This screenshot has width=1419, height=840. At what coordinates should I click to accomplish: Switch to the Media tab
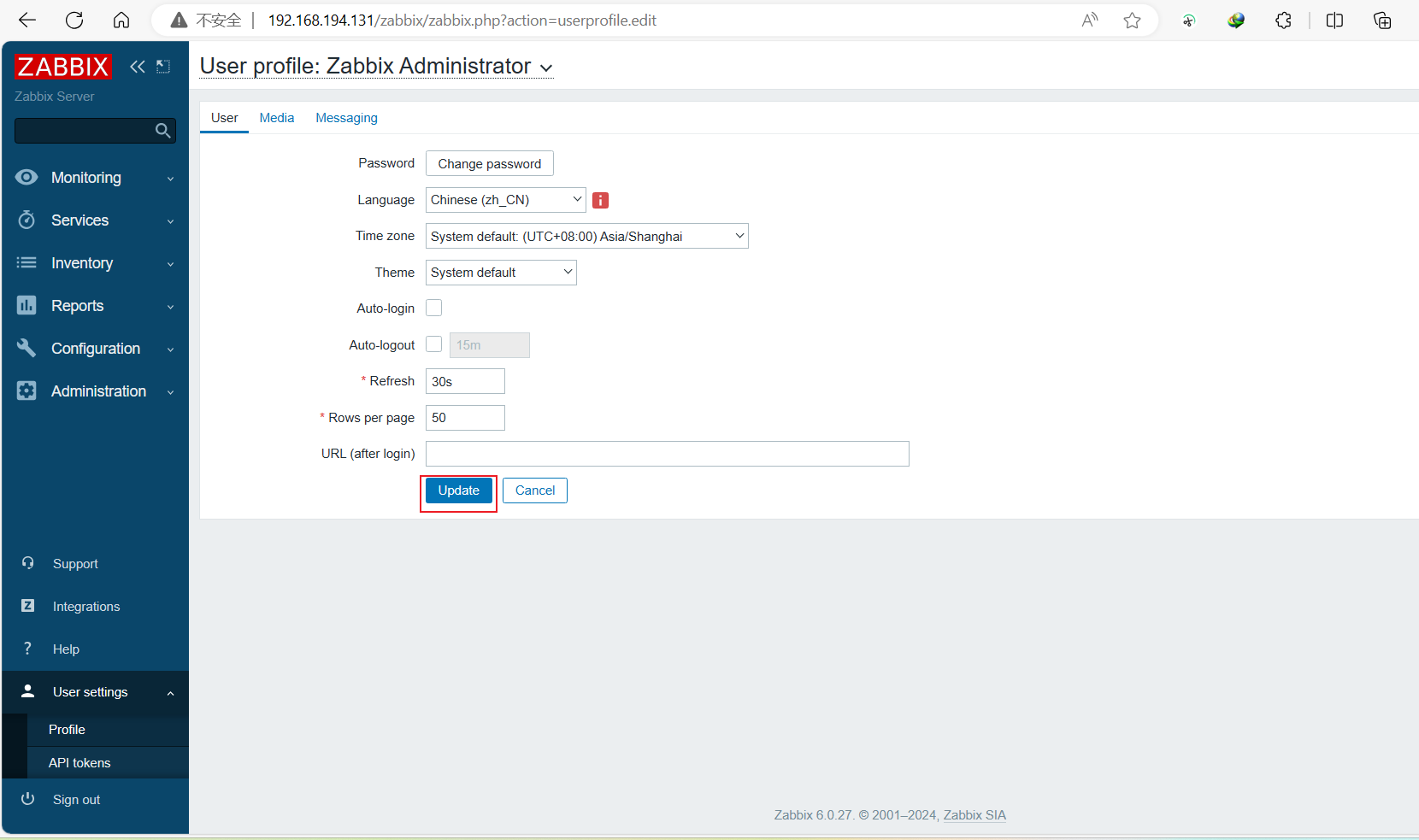(277, 118)
